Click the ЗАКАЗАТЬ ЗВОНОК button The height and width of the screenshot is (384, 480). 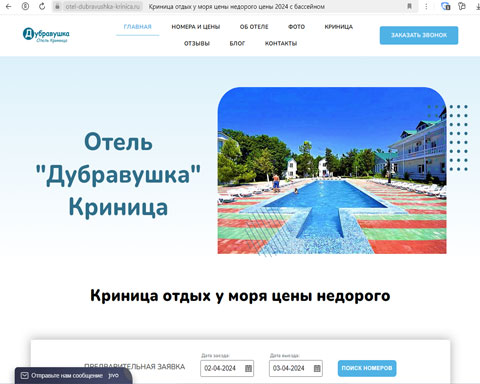pos(419,35)
